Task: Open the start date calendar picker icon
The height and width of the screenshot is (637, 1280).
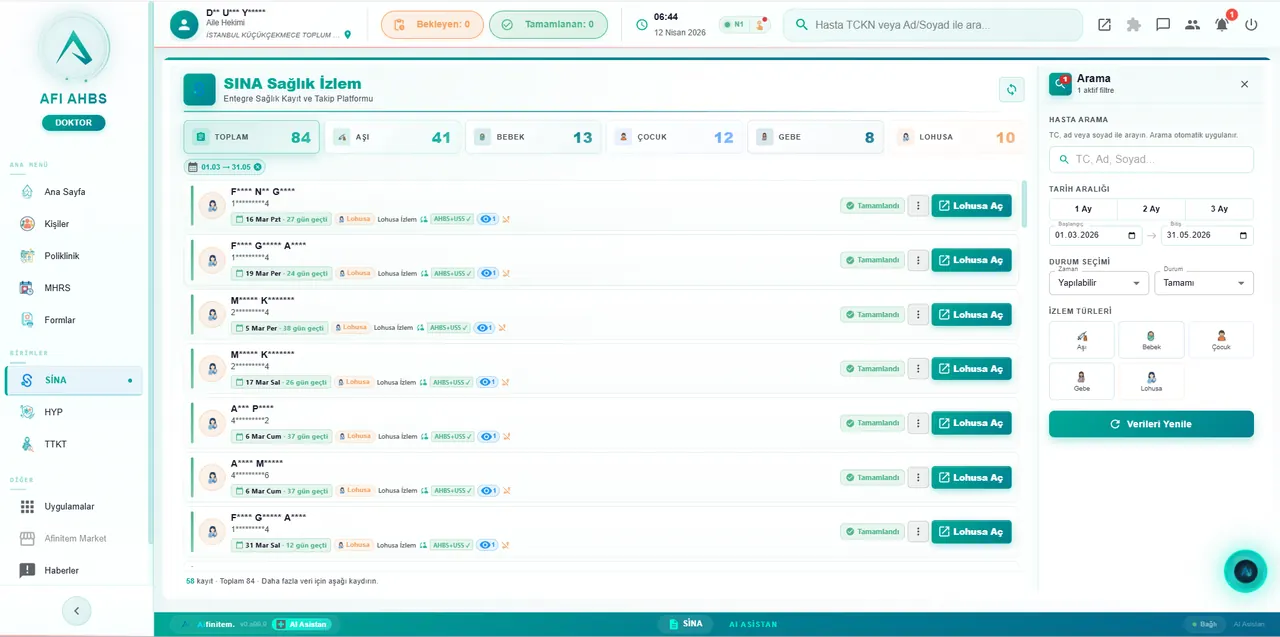Action: tap(1132, 236)
